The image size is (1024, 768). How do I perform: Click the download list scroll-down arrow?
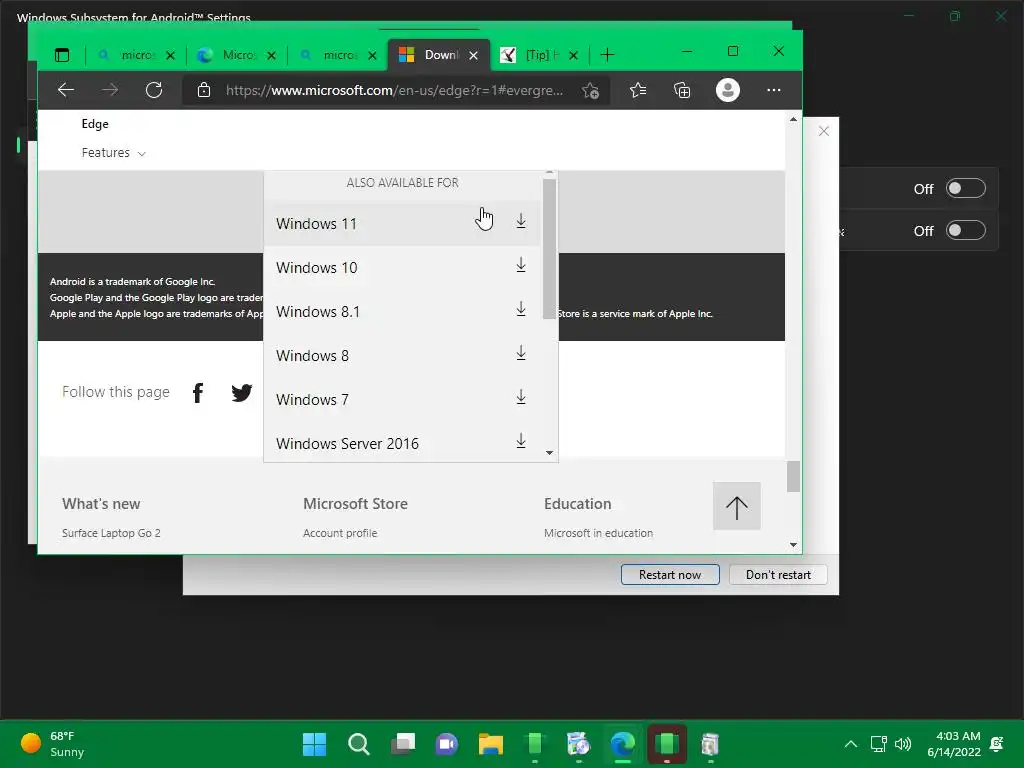point(549,453)
